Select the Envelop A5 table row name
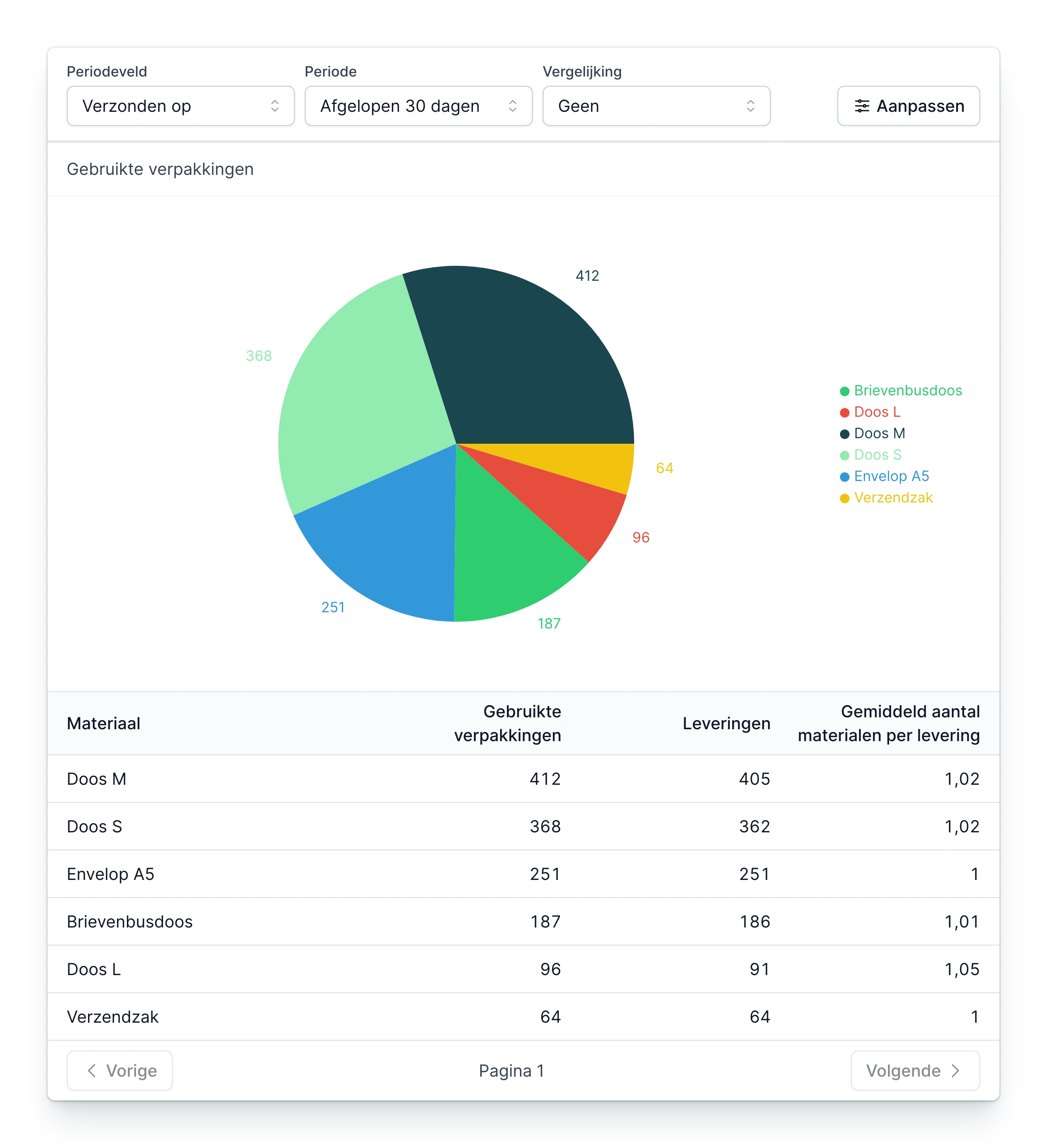 tap(111, 874)
